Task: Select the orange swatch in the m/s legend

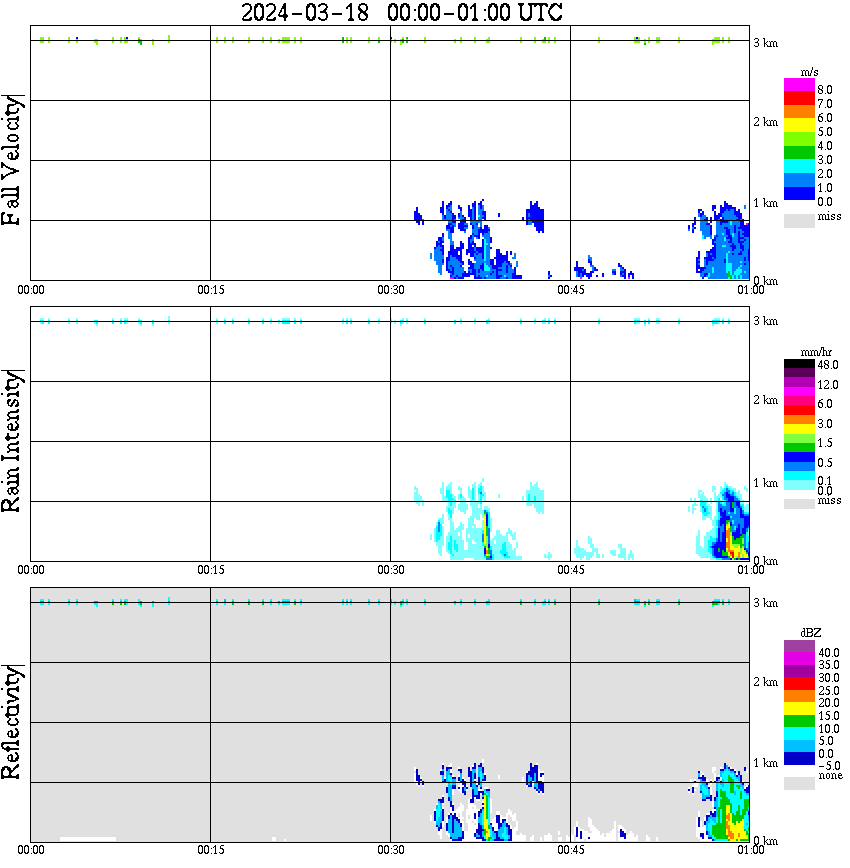Action: click(800, 111)
